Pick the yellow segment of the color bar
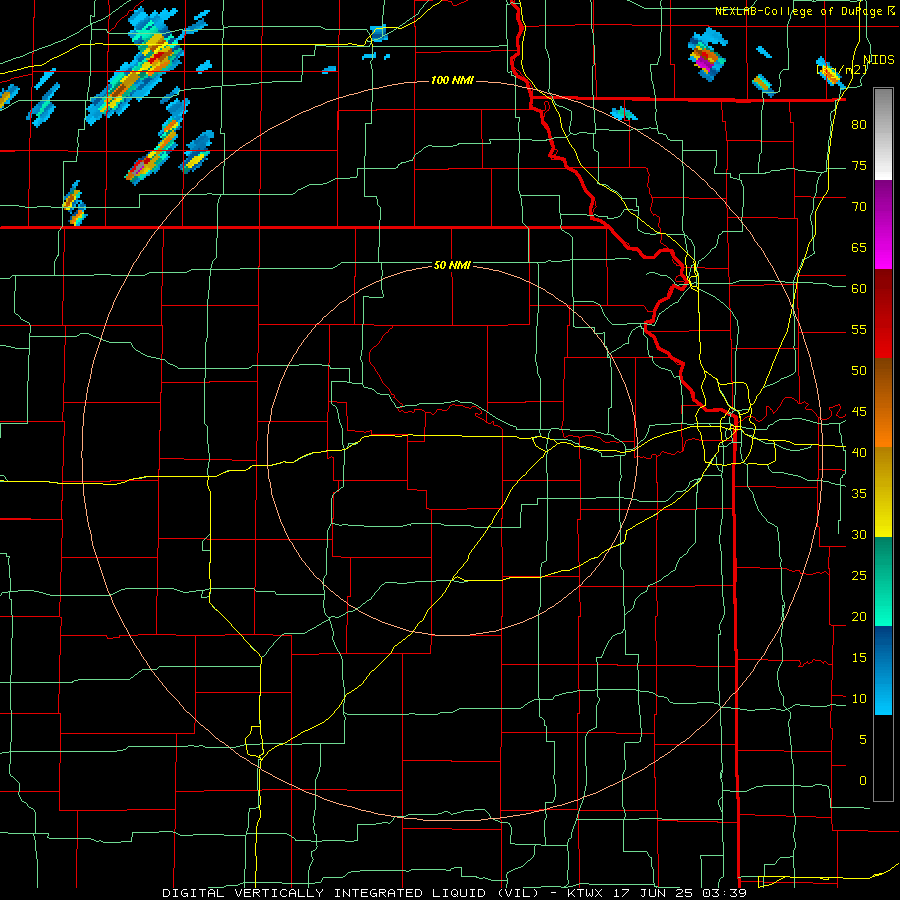 point(883,492)
